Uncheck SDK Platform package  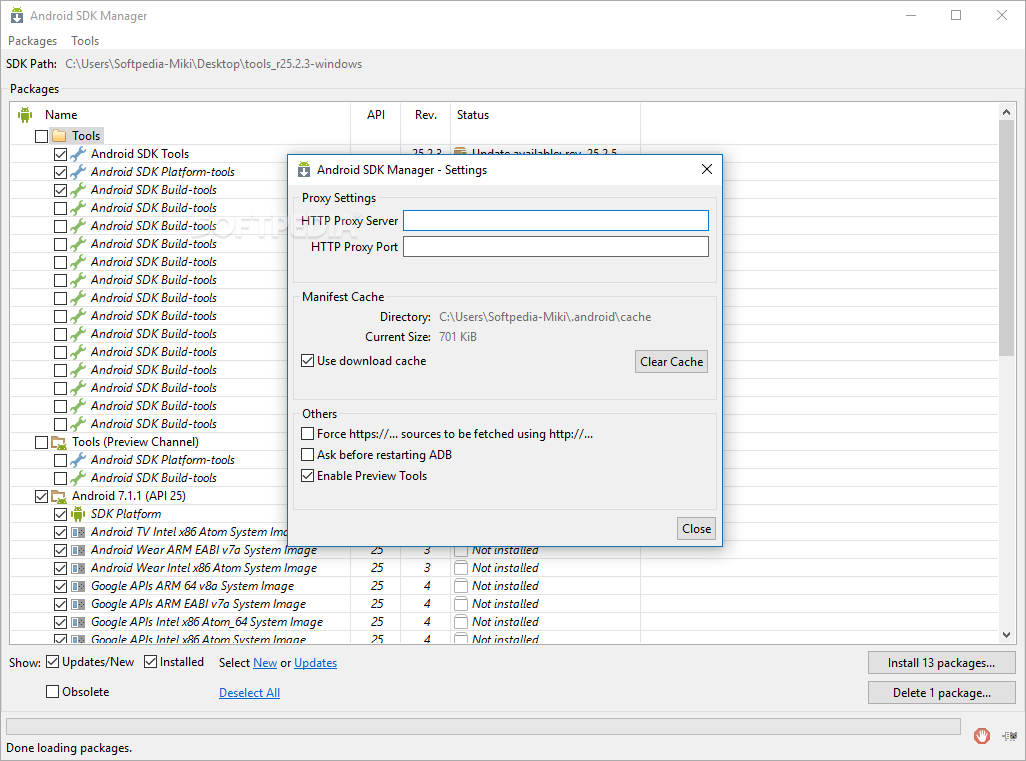pos(60,514)
